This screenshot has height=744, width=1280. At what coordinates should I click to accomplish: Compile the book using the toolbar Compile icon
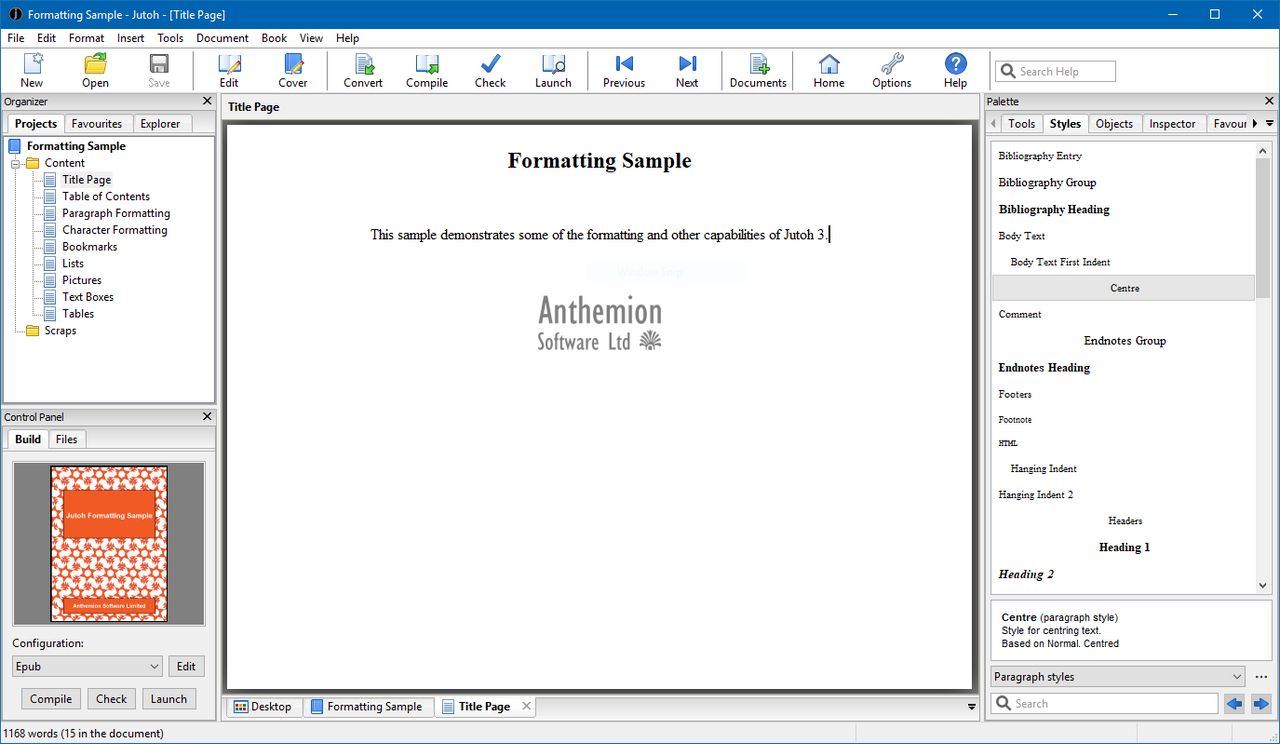click(427, 71)
